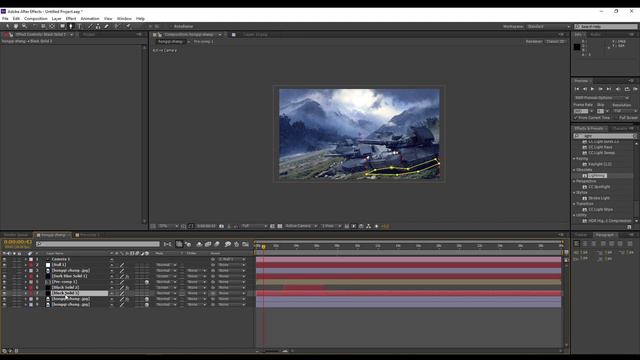Image resolution: width=640 pixels, height=360 pixels.
Task: Select the Brush tool
Action: [x=90, y=26]
